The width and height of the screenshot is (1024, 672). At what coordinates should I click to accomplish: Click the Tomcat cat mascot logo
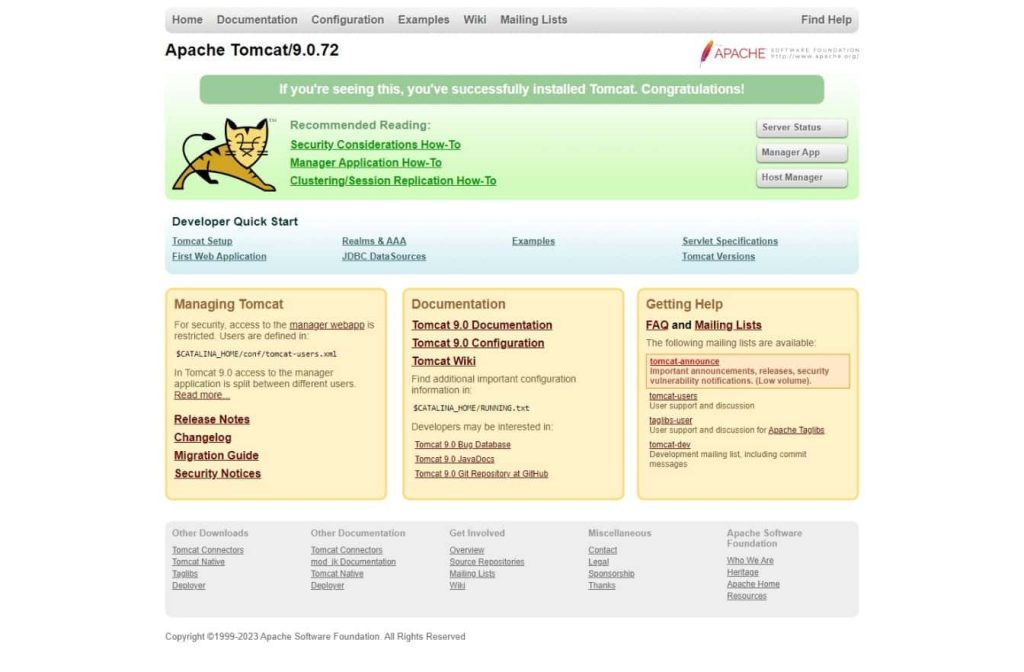[x=225, y=155]
